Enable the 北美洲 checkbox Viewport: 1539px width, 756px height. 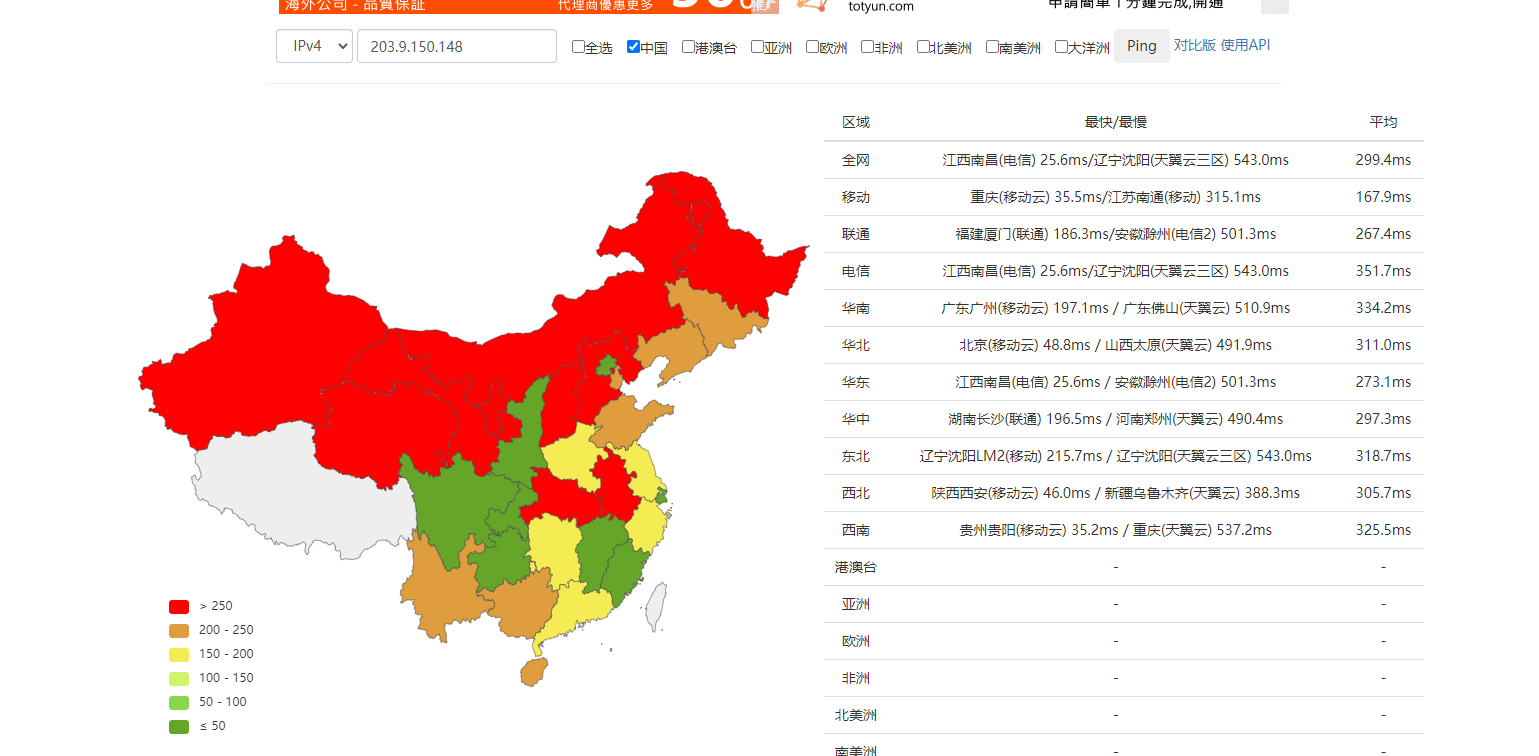point(923,46)
